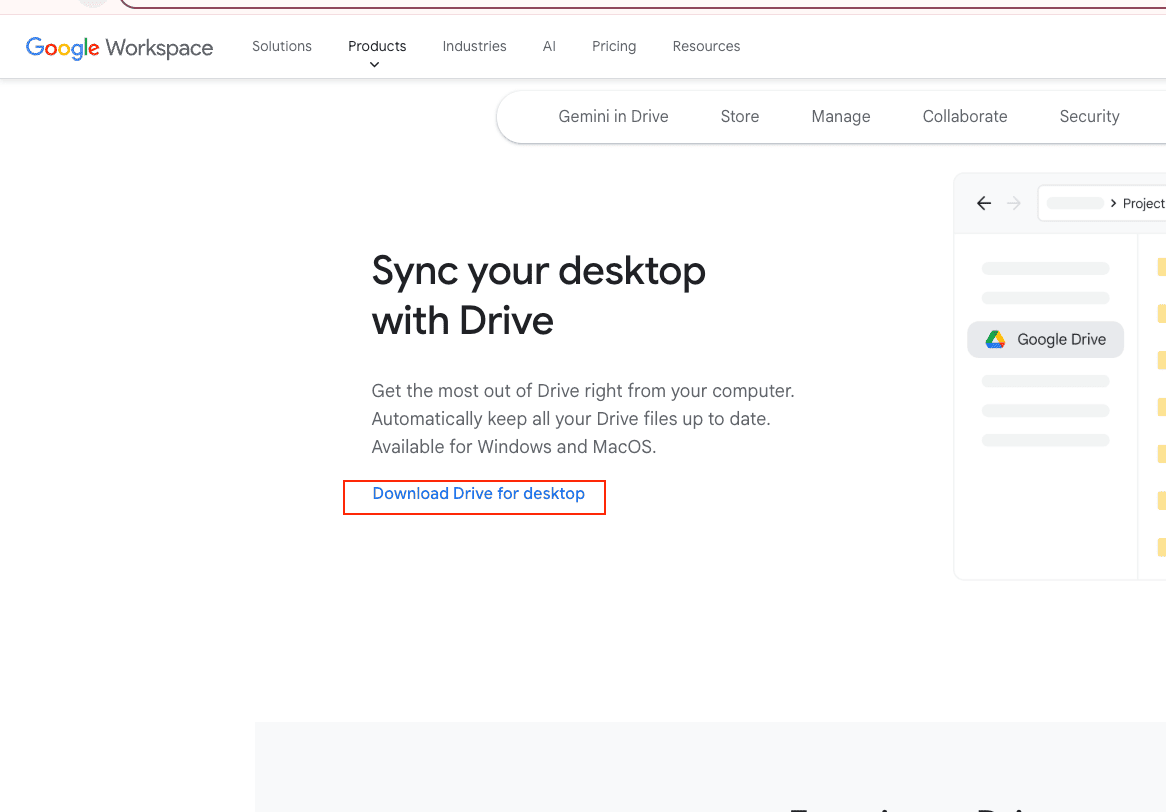Image resolution: width=1166 pixels, height=812 pixels.
Task: Open the Industries menu
Action: click(474, 46)
